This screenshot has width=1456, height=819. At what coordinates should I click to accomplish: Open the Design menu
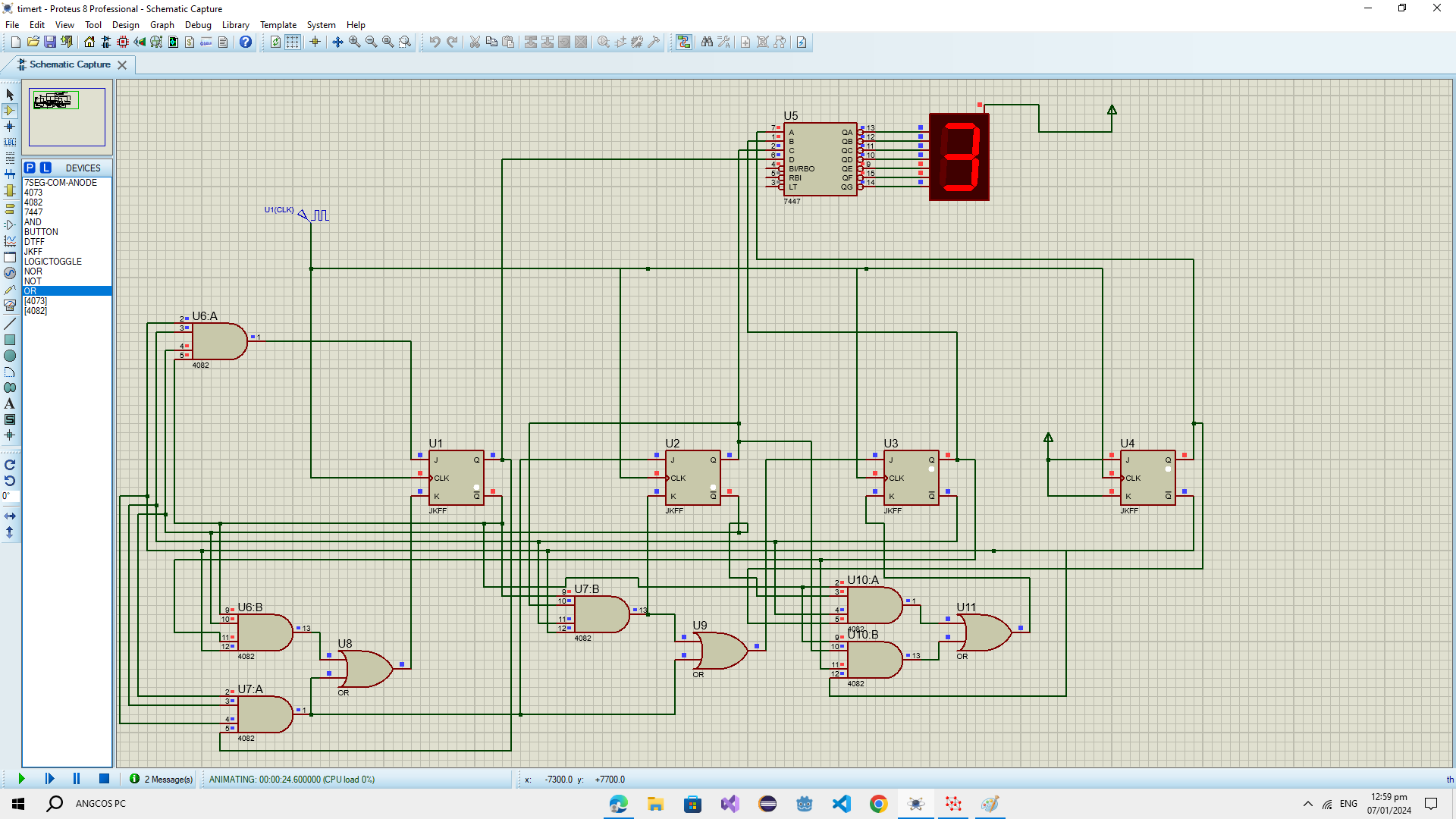click(125, 25)
